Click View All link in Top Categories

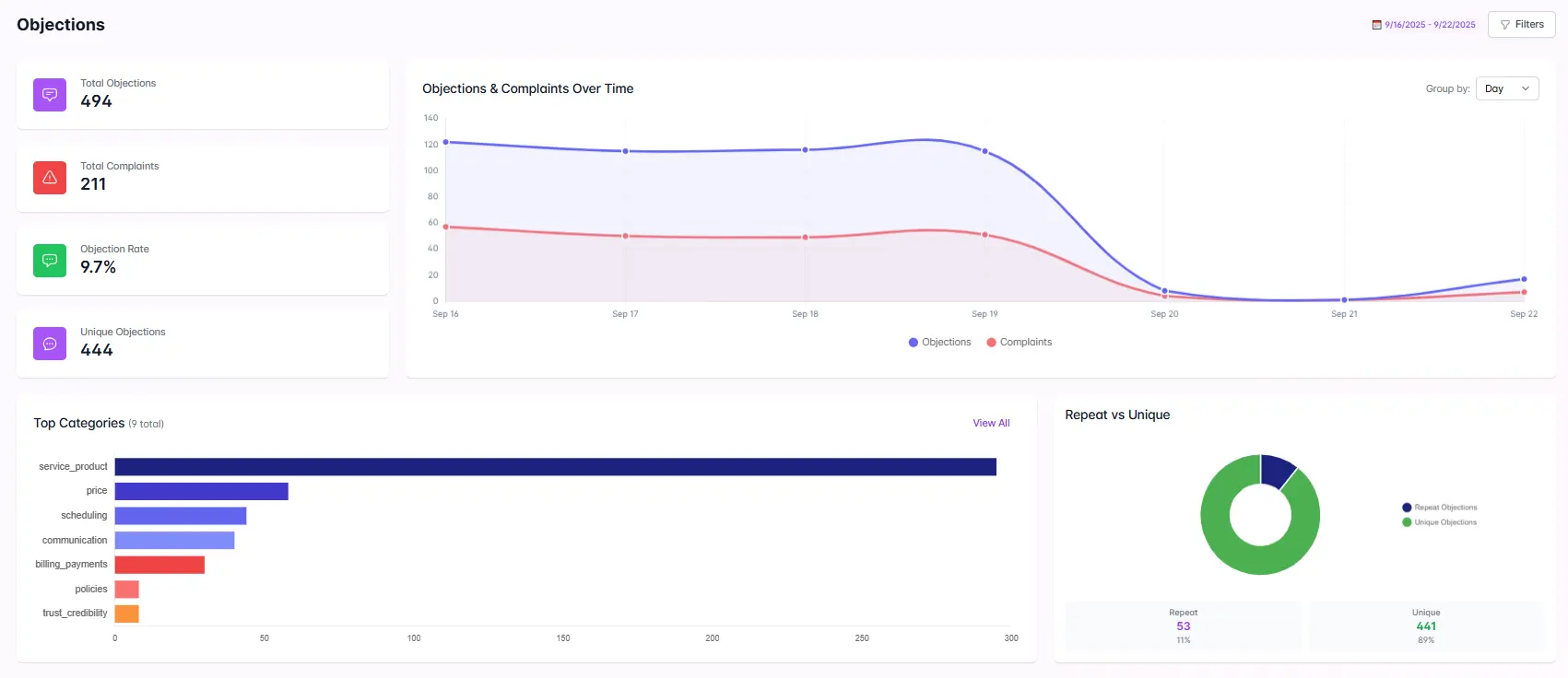pyautogui.click(x=991, y=424)
